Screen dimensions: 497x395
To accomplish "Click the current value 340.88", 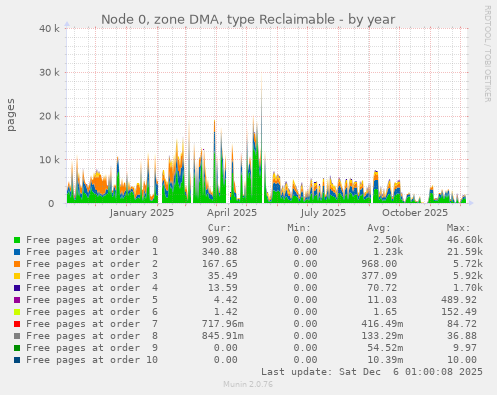I will [220, 252].
